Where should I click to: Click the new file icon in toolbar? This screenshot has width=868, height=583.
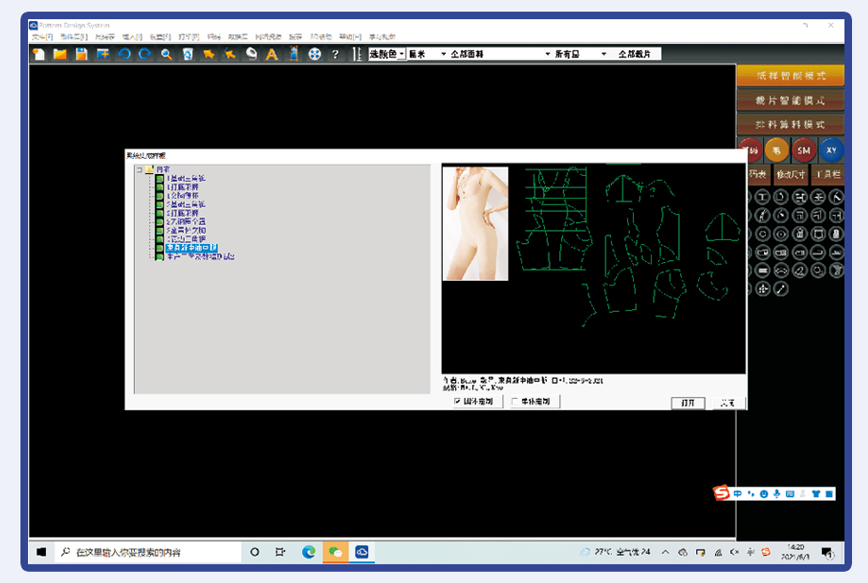click(x=39, y=54)
